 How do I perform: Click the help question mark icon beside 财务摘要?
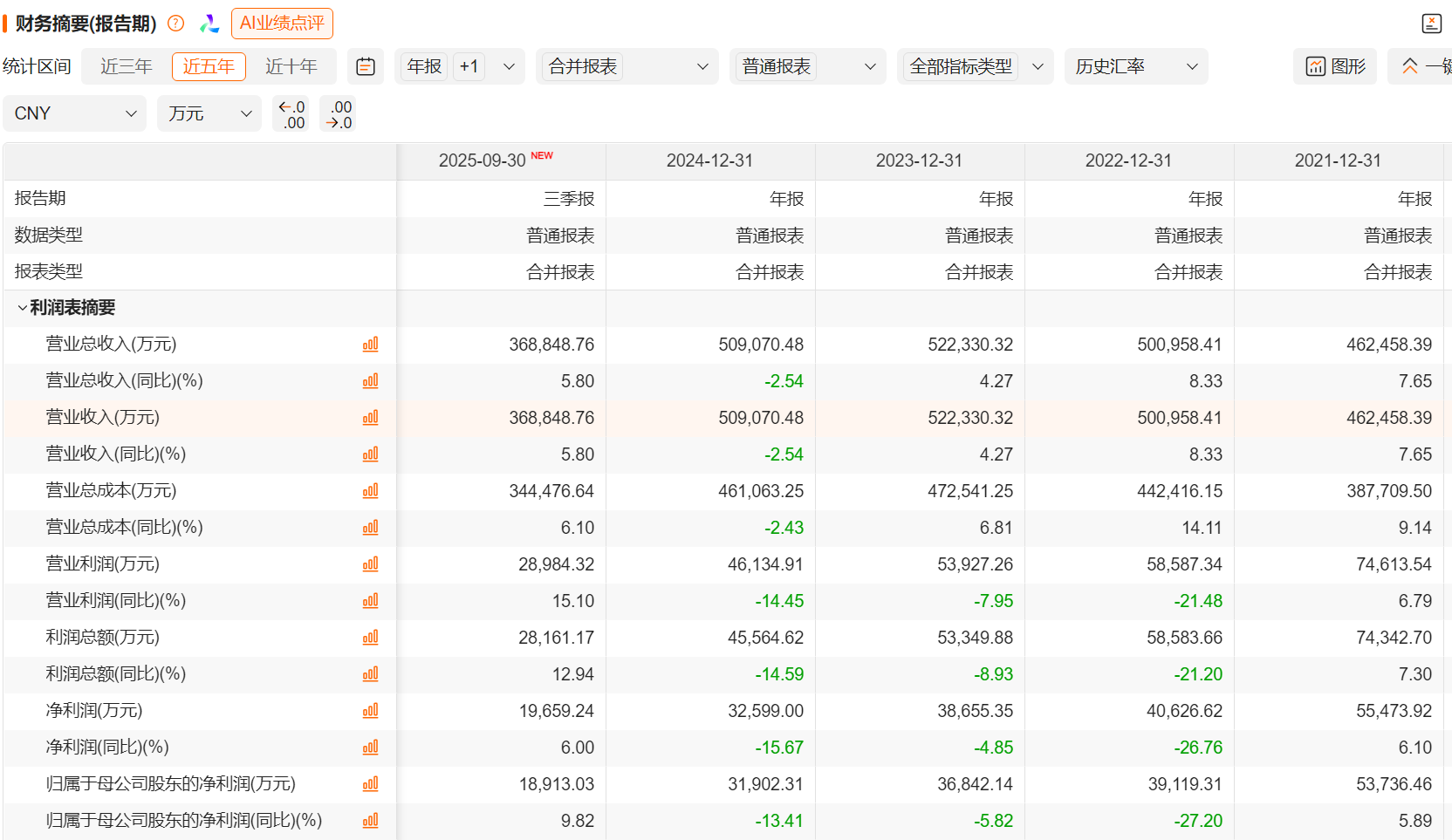pos(175,24)
